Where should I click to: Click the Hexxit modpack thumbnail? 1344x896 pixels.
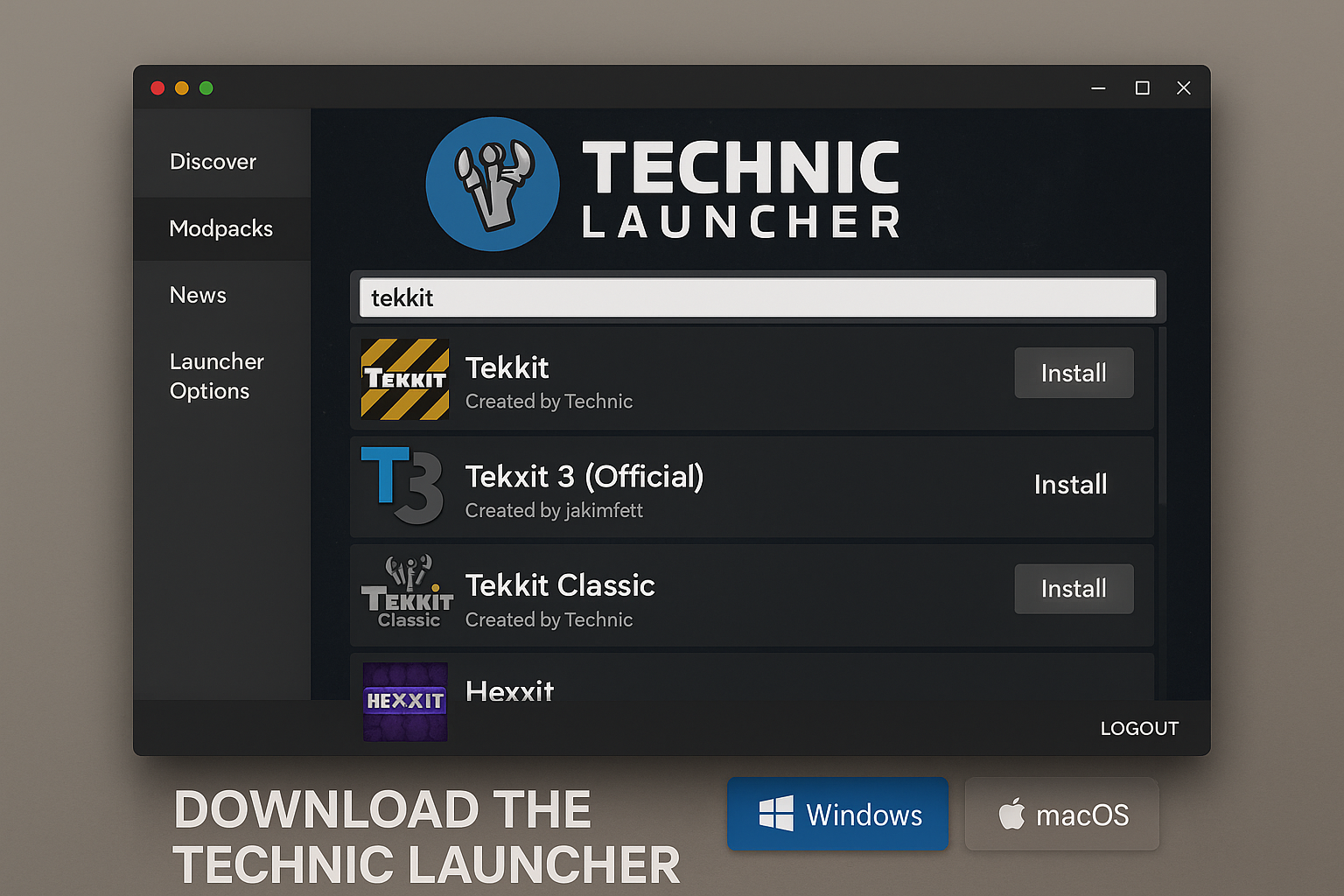tap(404, 700)
